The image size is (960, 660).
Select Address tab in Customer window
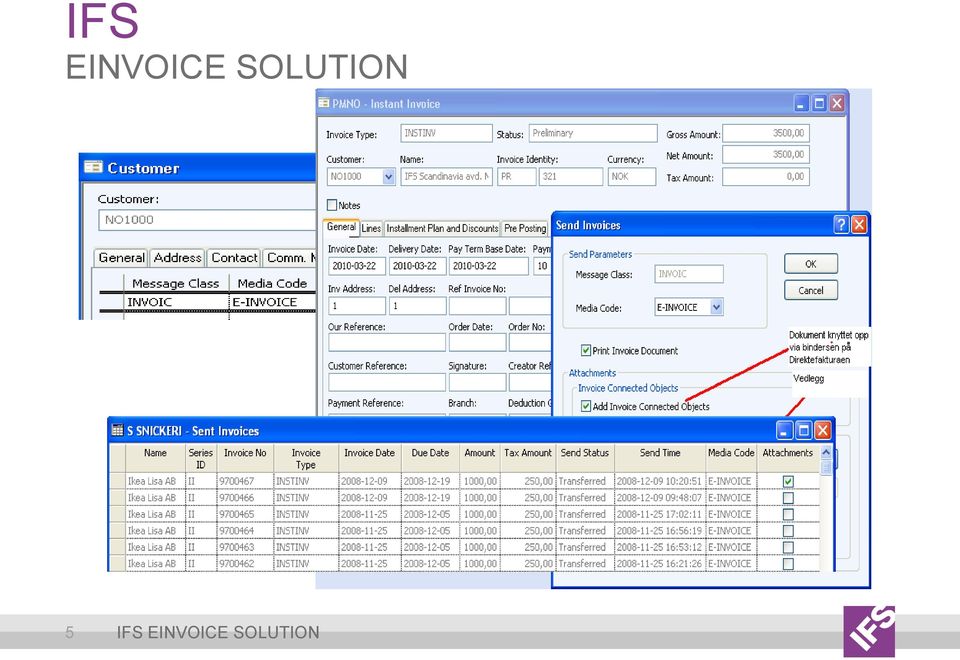178,258
